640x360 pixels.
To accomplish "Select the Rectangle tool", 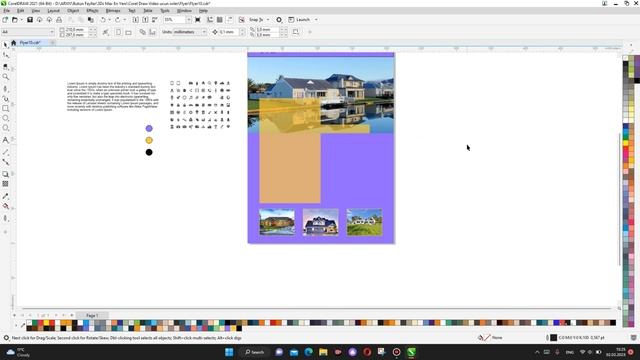I will click(x=5, y=109).
